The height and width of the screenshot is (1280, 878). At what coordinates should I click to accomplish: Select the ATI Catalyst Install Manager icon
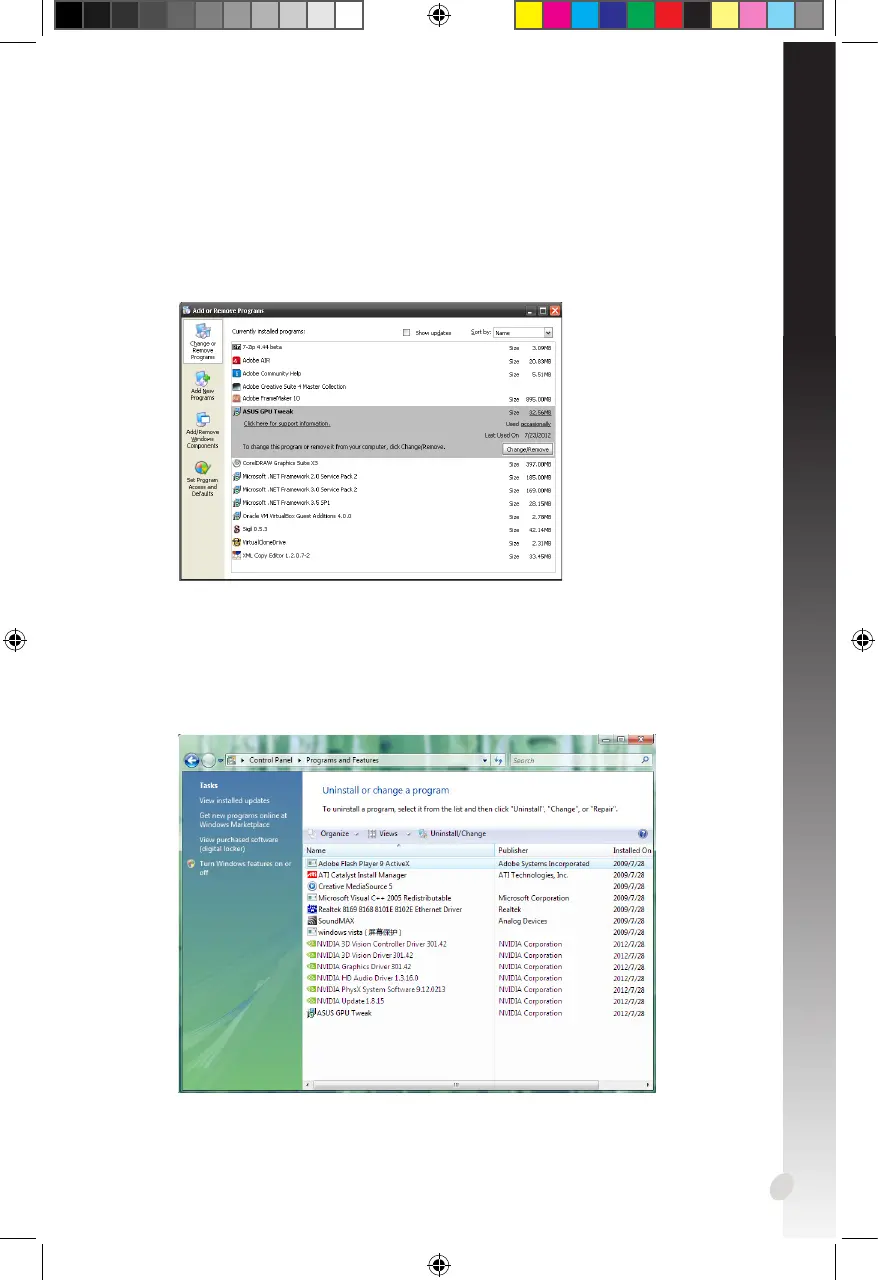pos(312,875)
